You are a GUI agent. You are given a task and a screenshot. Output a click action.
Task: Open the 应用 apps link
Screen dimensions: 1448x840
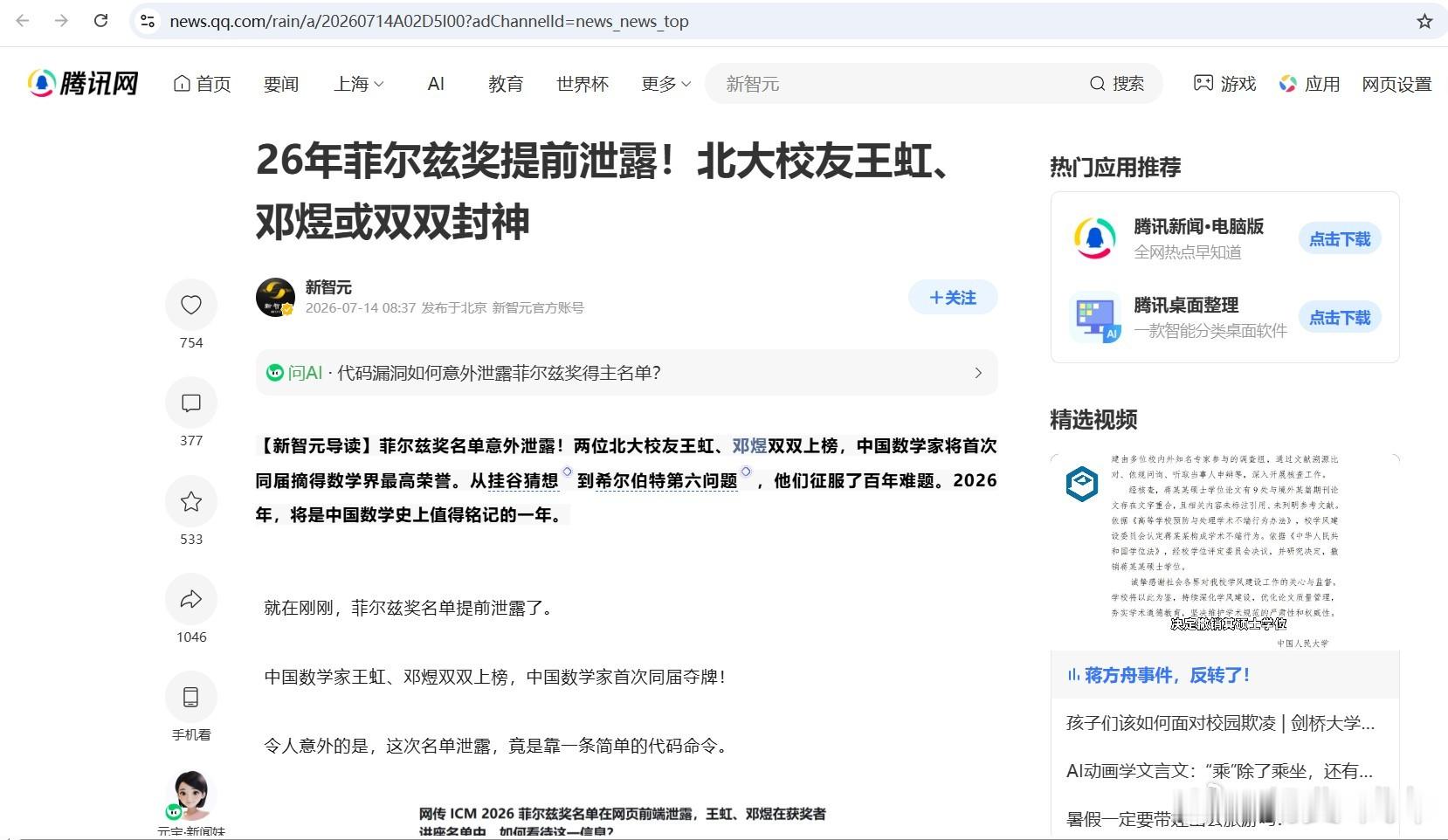[x=1309, y=84]
